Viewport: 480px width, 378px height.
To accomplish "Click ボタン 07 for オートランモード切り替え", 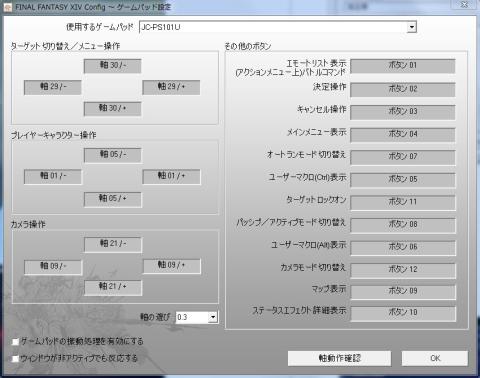I will tap(403, 157).
